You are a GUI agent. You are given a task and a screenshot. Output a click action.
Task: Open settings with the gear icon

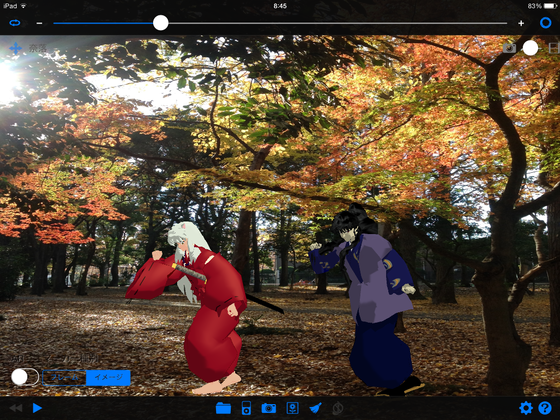(526, 408)
